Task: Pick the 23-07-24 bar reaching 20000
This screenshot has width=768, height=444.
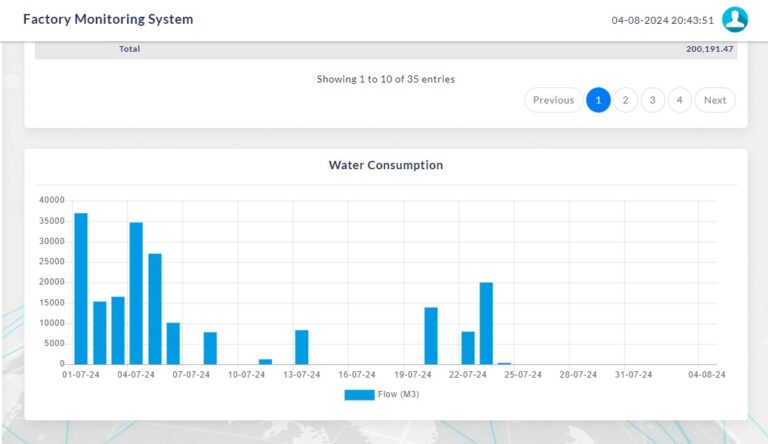Action: tap(486, 324)
